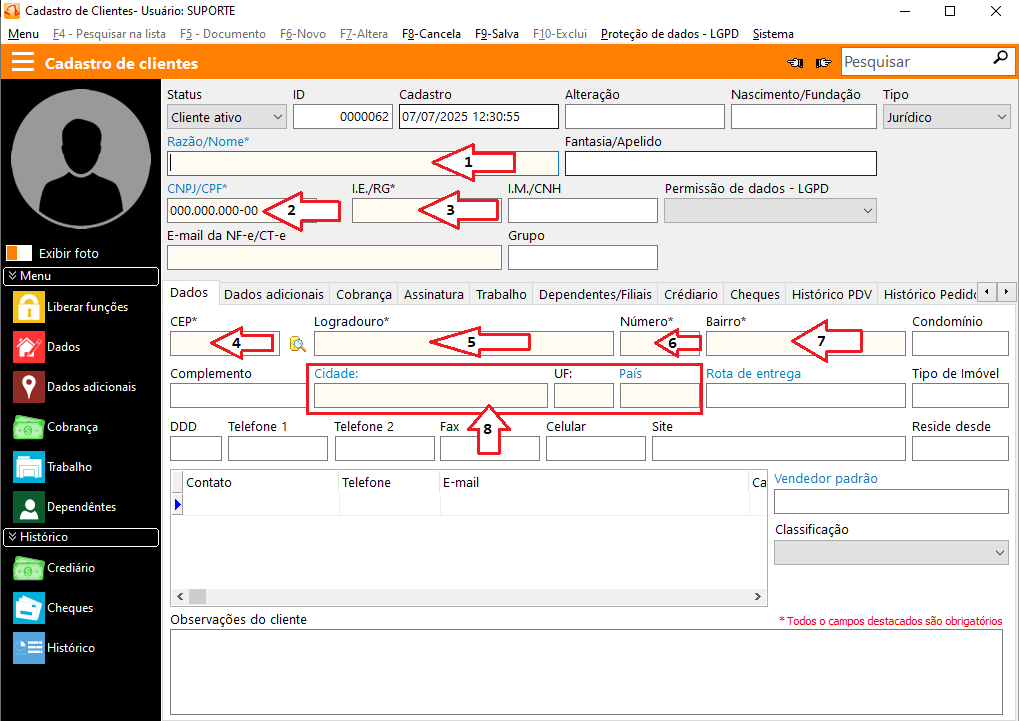Open the Status dropdown
This screenshot has width=1019, height=721.
pyautogui.click(x=227, y=117)
